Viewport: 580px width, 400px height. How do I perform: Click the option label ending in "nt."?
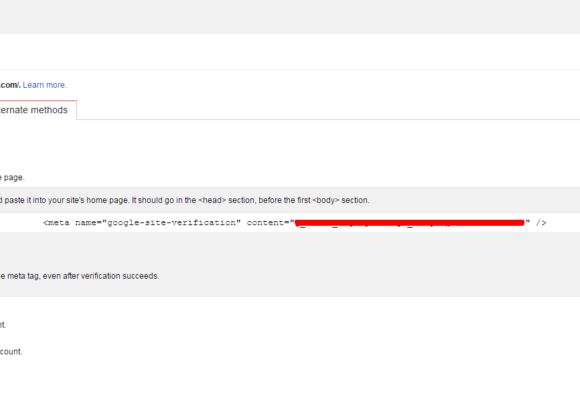coord(3,325)
